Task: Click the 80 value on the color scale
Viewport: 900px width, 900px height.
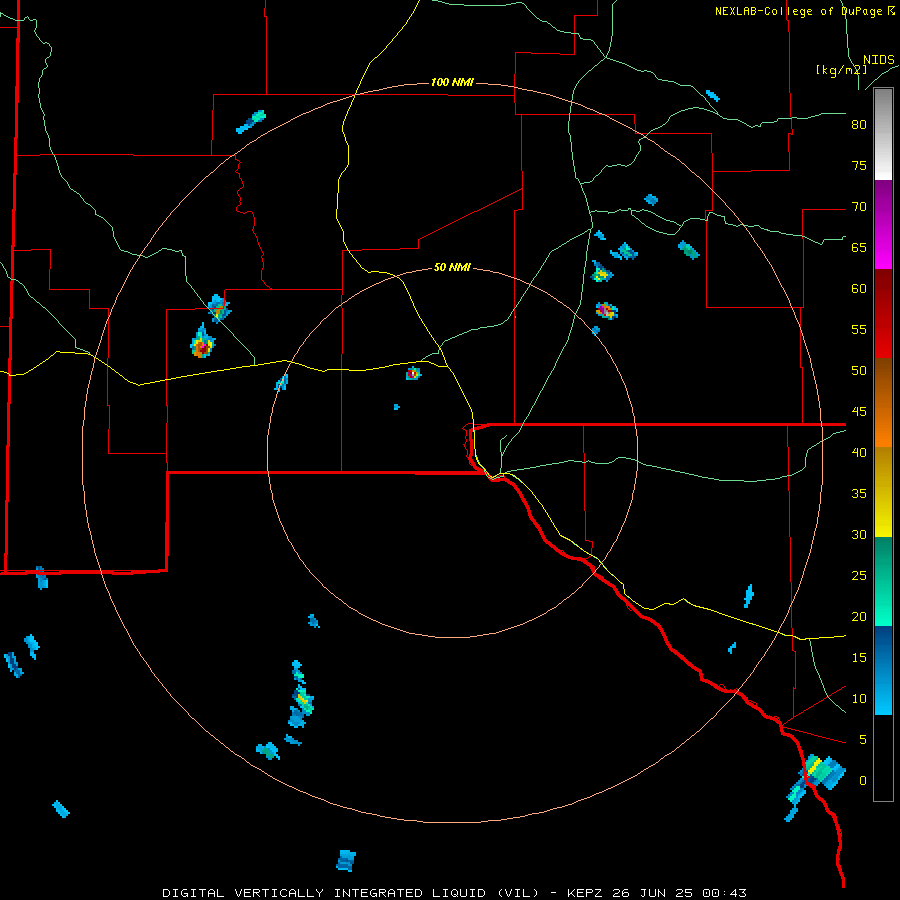Action: 859,125
